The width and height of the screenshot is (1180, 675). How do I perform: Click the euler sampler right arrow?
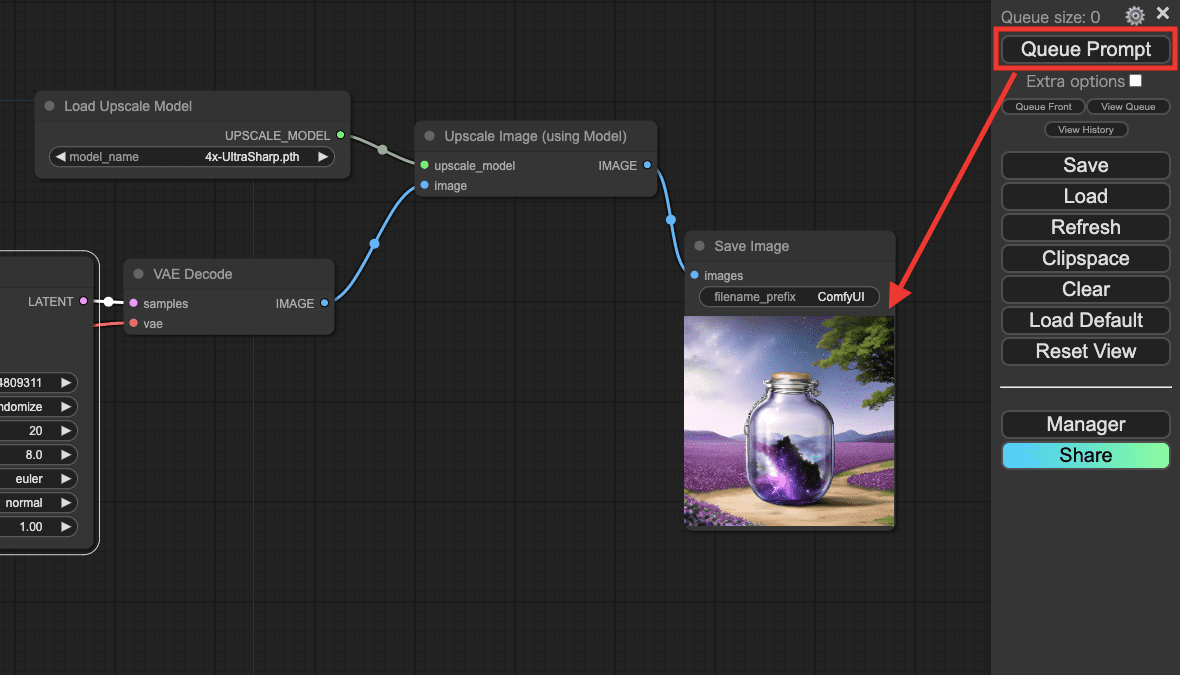(x=67, y=479)
